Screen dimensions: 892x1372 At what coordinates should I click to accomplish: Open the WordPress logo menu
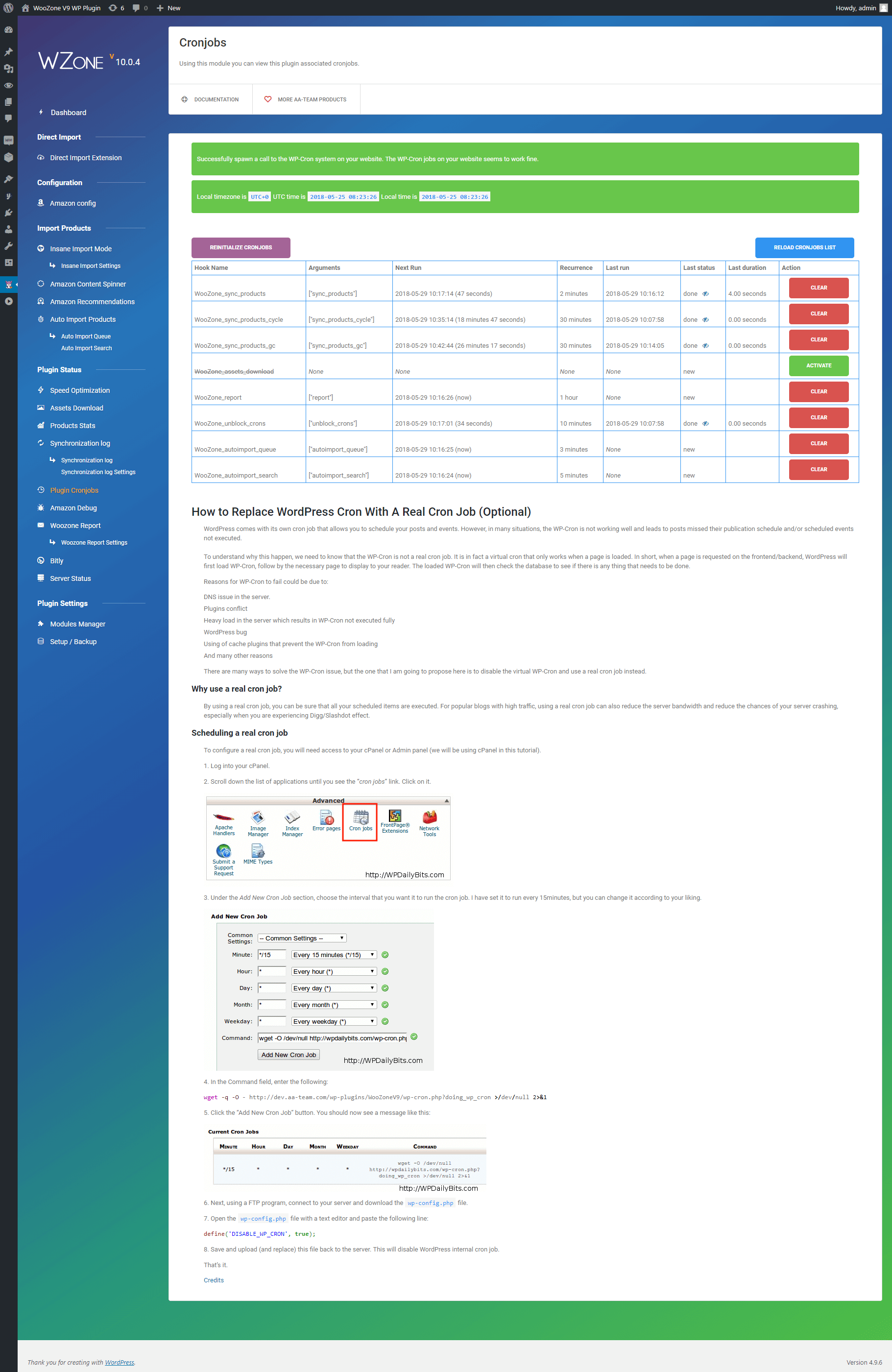tap(9, 8)
